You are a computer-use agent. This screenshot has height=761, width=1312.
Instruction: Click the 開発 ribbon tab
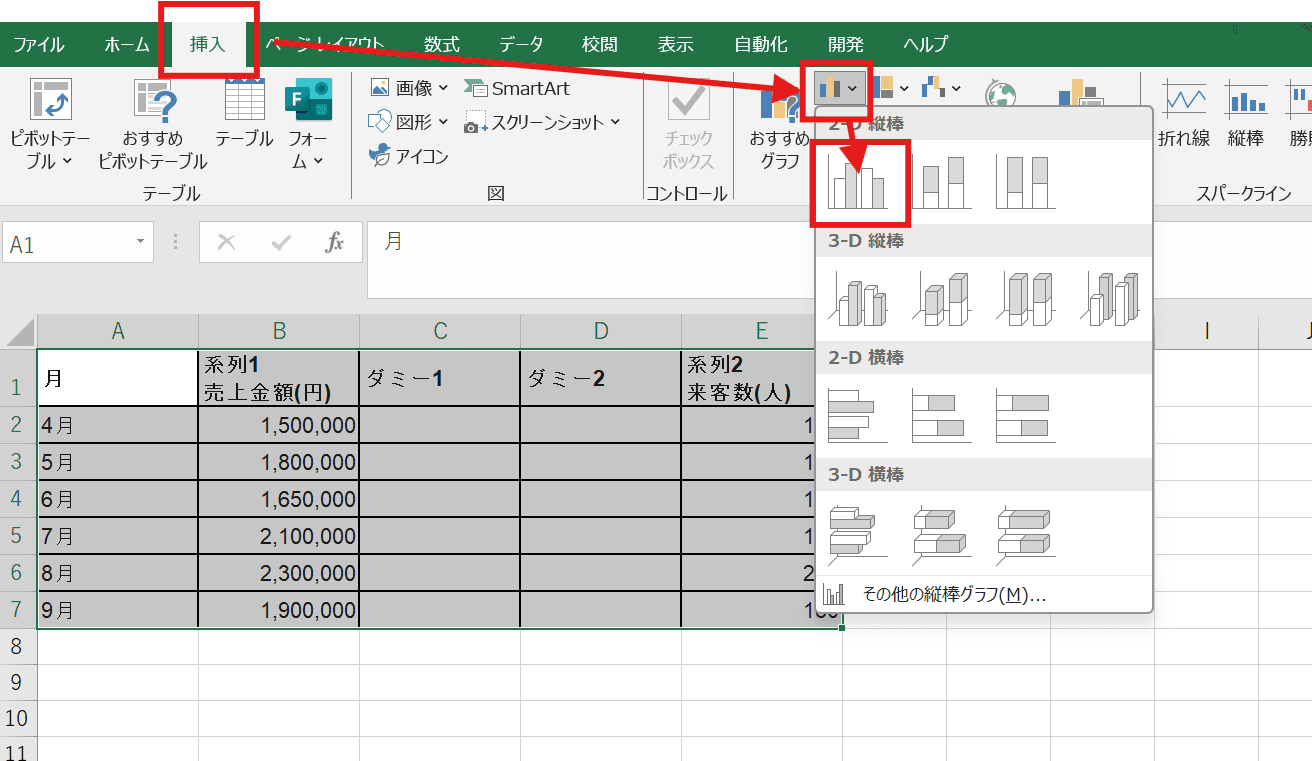tap(845, 44)
